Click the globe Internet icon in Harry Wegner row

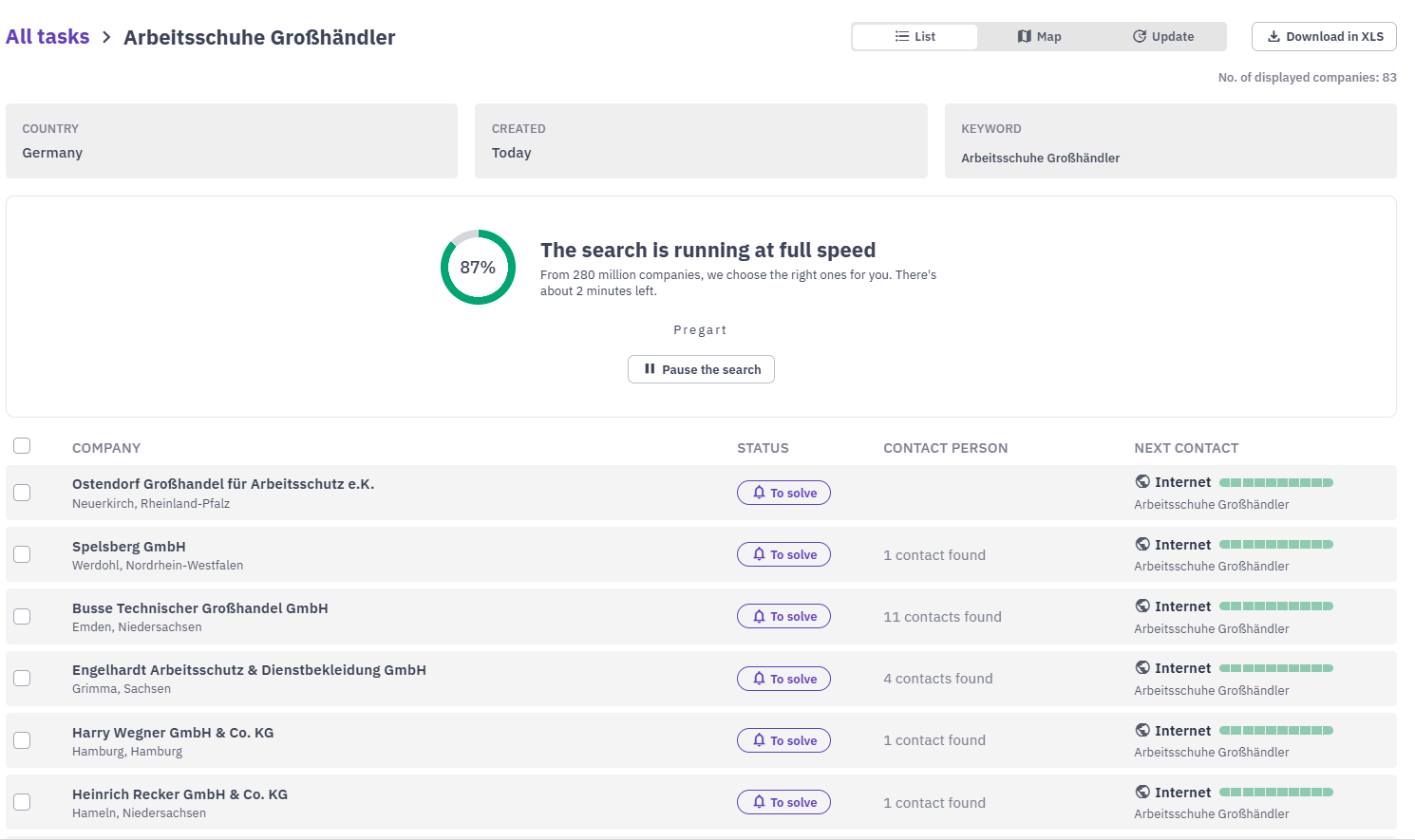click(x=1142, y=730)
